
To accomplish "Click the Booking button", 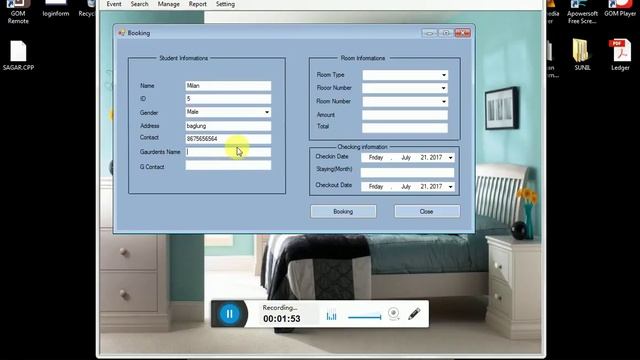I will (343, 211).
